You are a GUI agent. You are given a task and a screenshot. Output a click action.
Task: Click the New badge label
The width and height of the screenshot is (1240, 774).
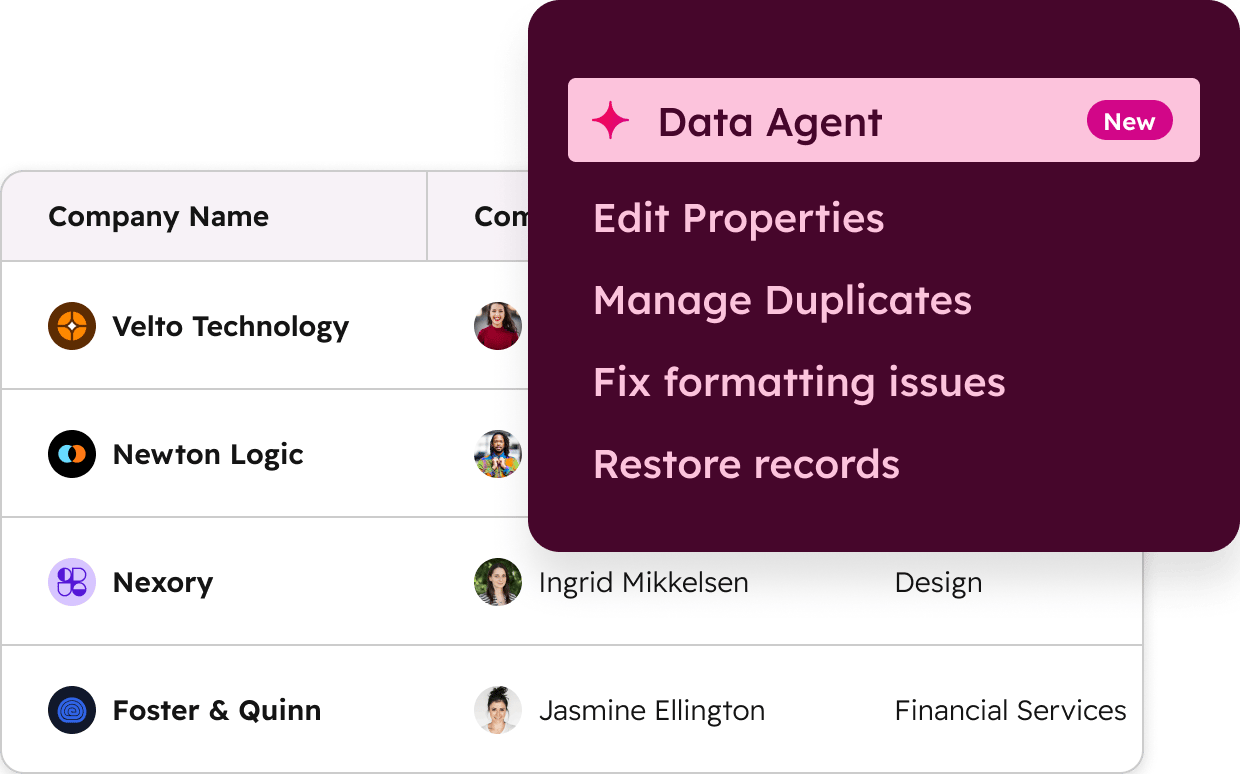pos(1129,120)
